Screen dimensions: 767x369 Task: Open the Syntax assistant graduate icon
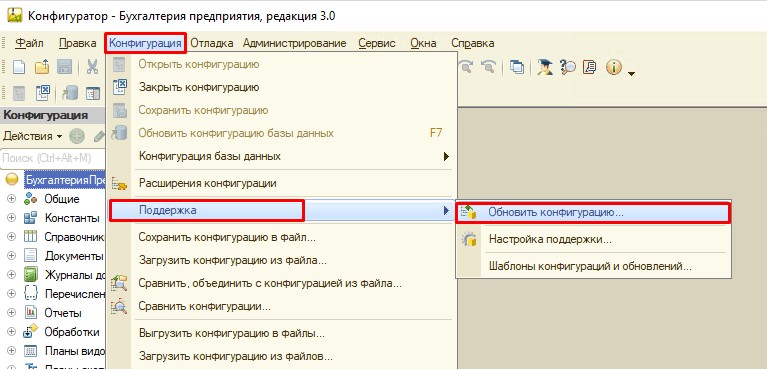pyautogui.click(x=544, y=67)
